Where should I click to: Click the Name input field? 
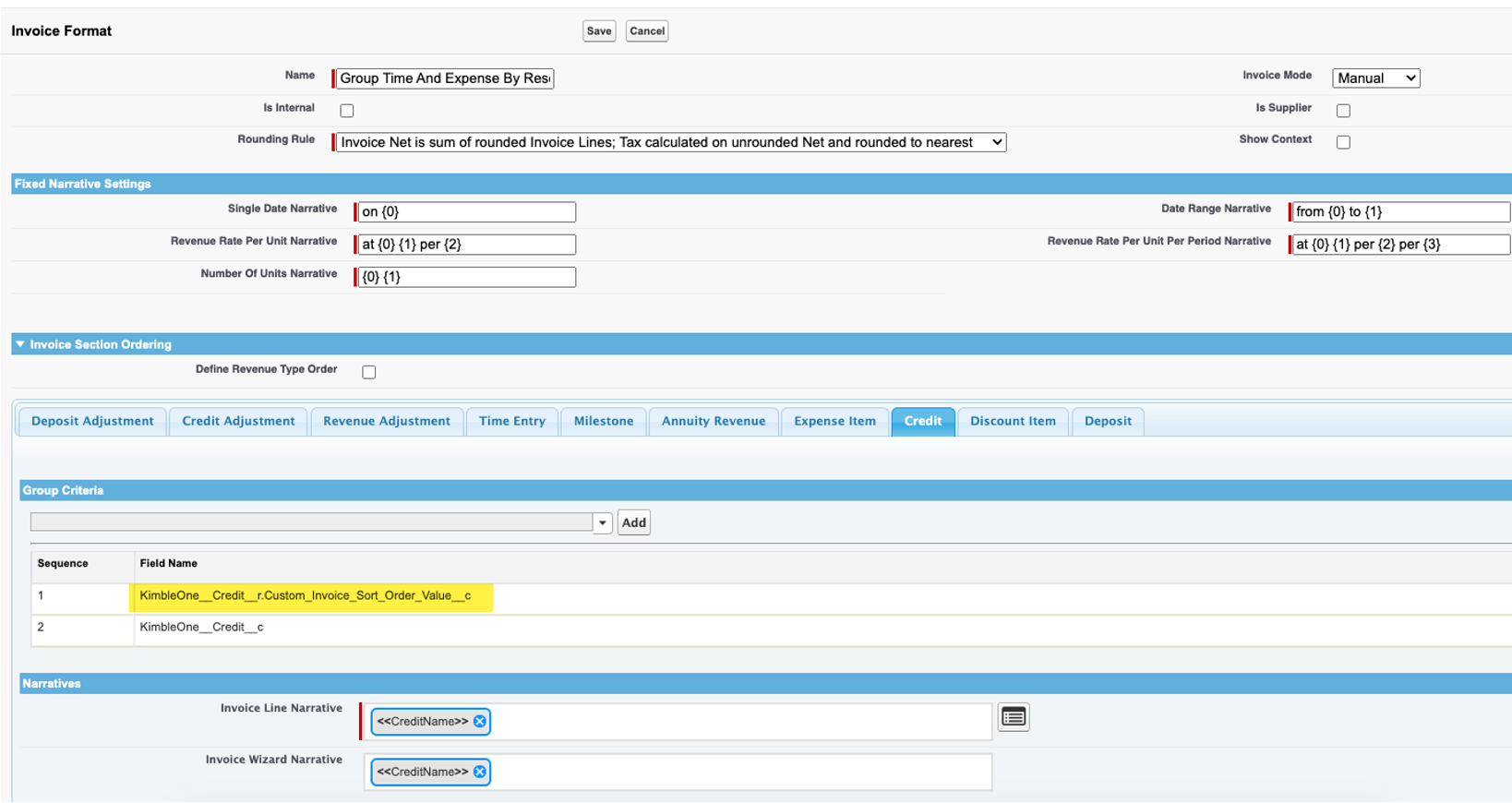445,78
